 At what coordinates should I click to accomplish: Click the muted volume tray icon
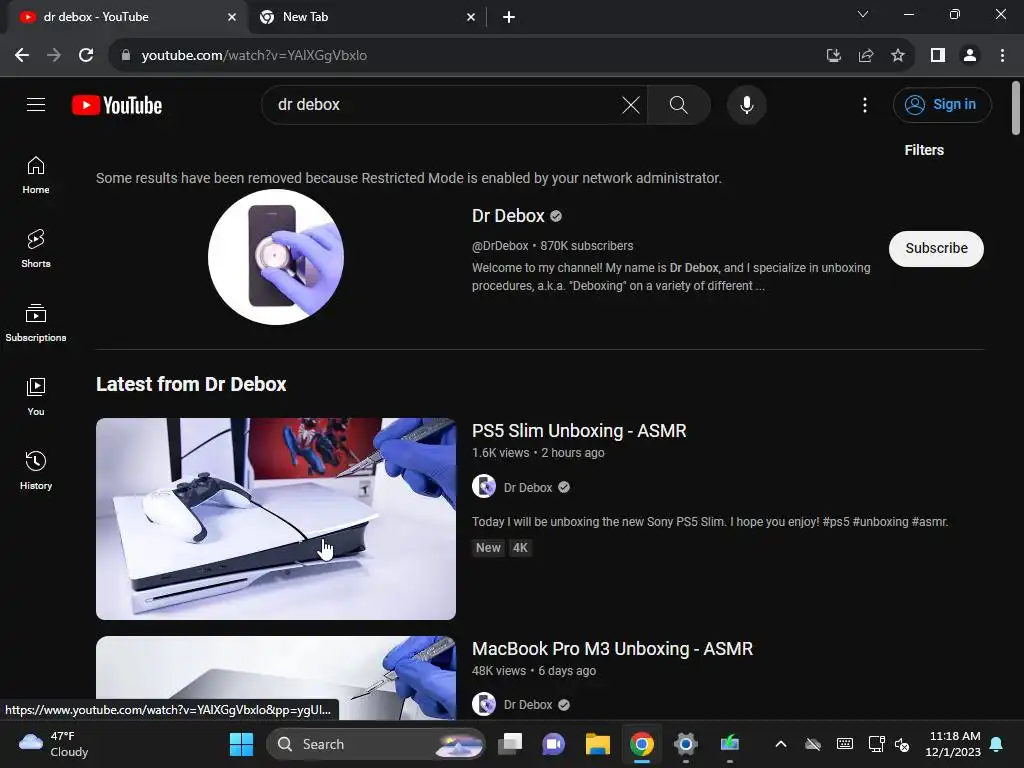click(x=902, y=744)
